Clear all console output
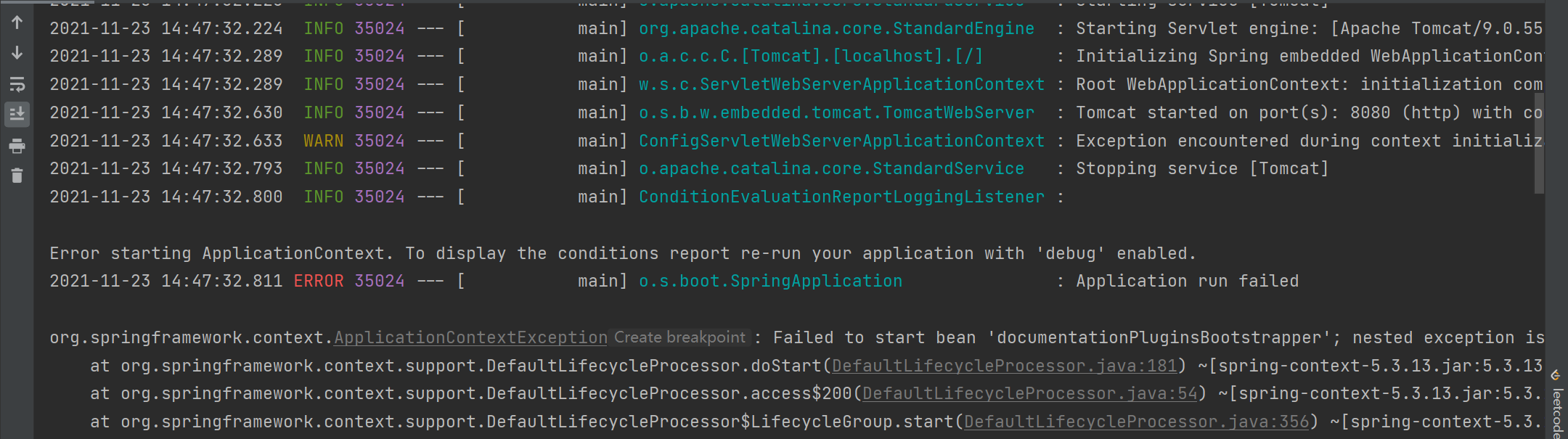 [x=17, y=174]
